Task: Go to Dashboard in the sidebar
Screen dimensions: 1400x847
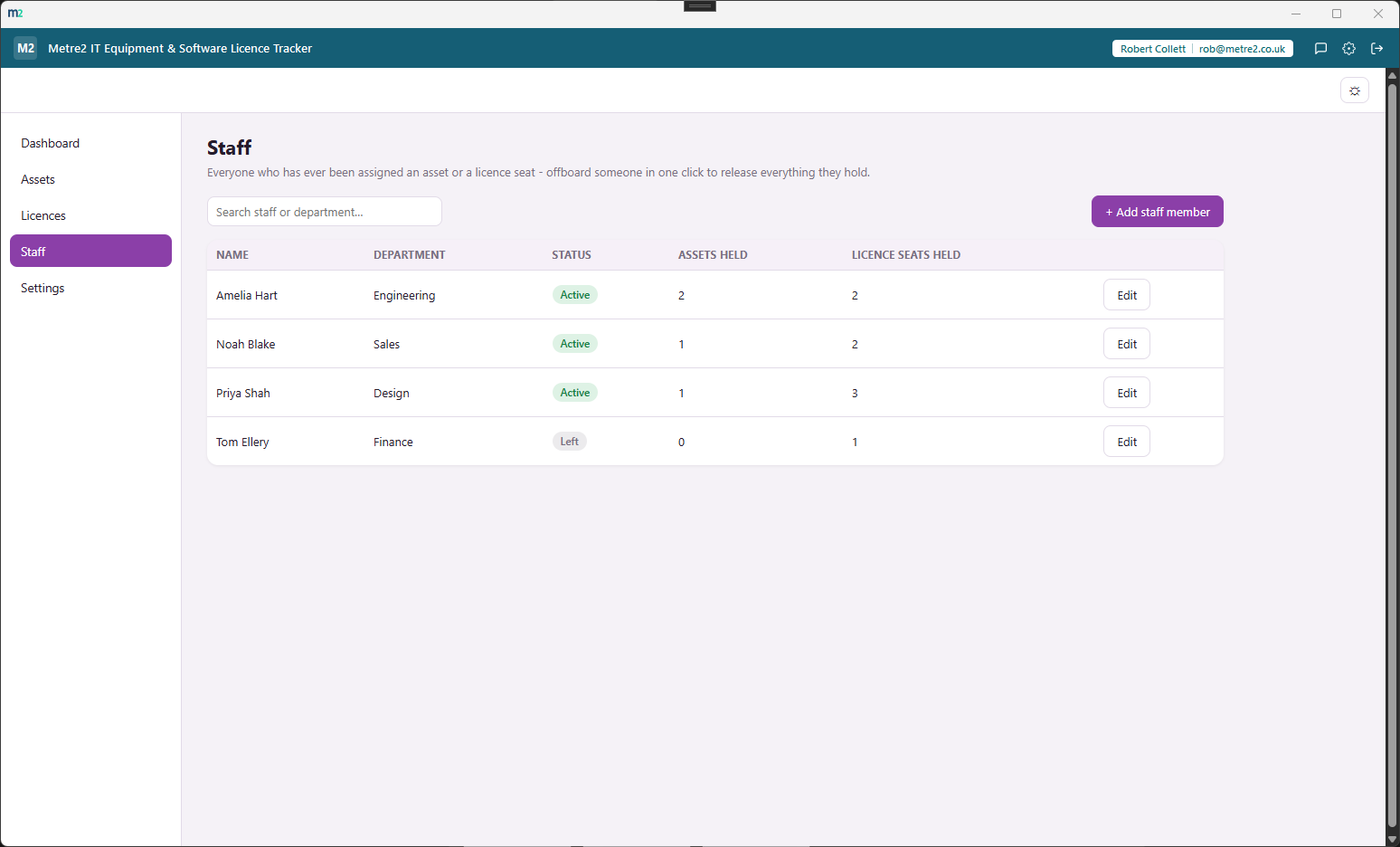Action: point(90,143)
